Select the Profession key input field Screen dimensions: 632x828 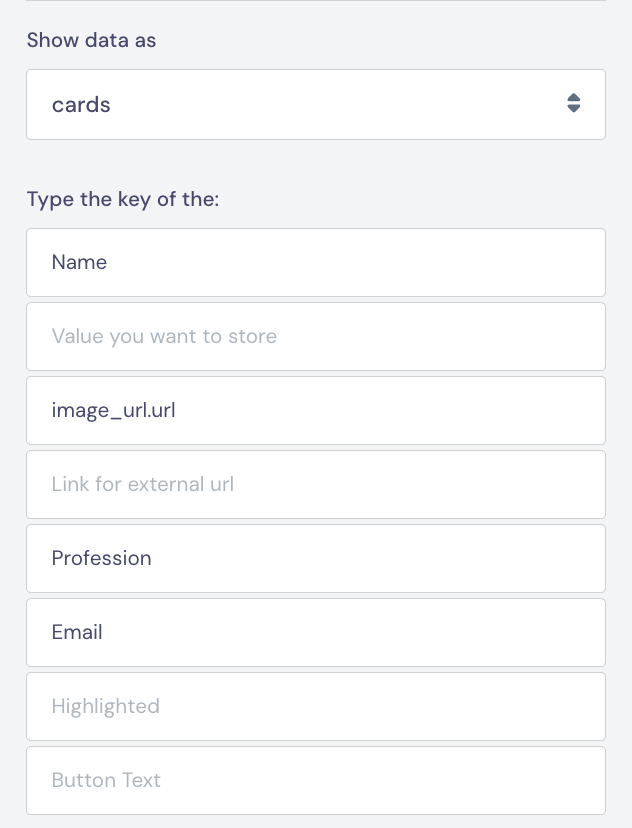315,558
